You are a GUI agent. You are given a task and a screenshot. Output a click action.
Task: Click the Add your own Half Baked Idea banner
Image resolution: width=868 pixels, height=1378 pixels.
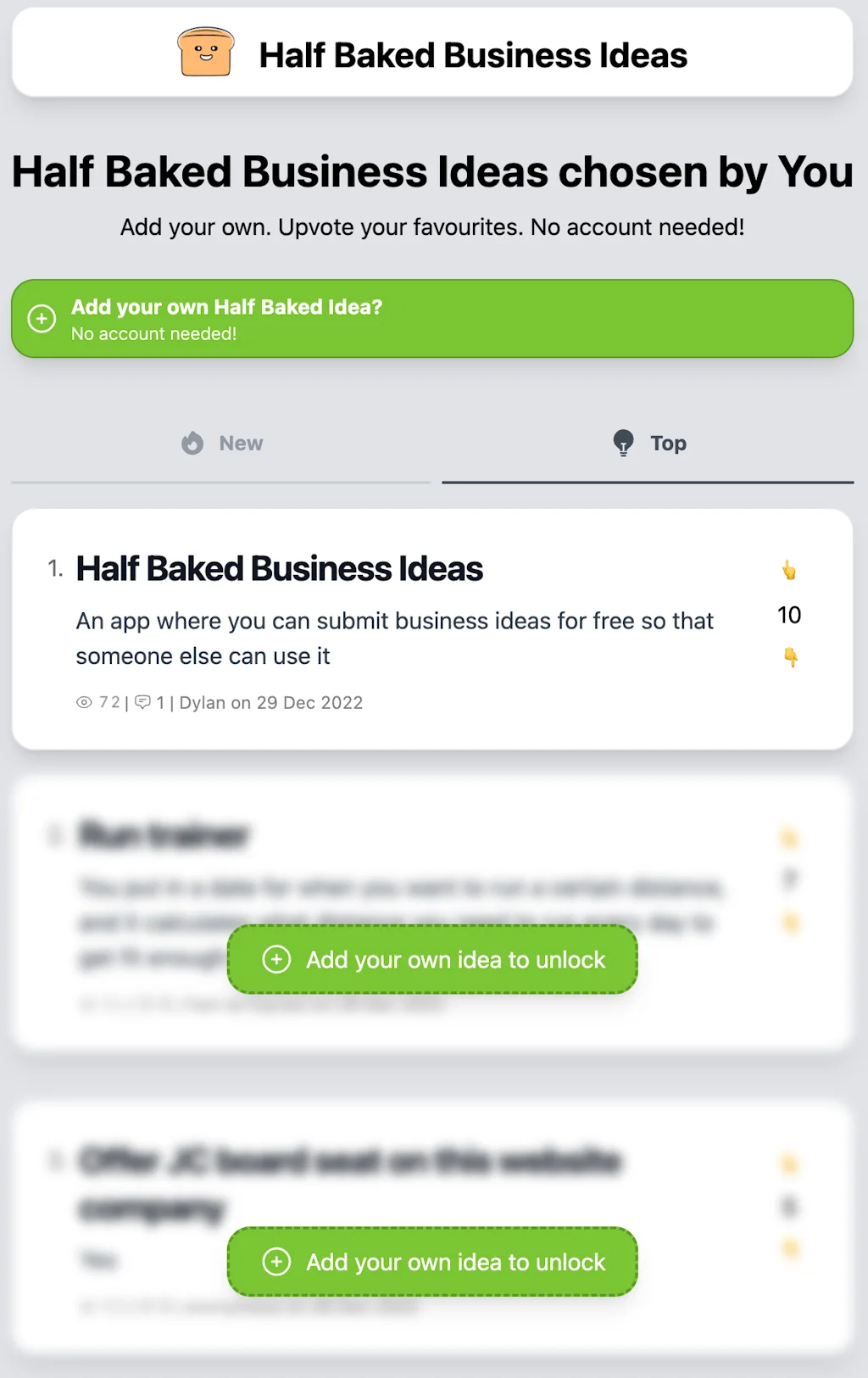point(433,318)
